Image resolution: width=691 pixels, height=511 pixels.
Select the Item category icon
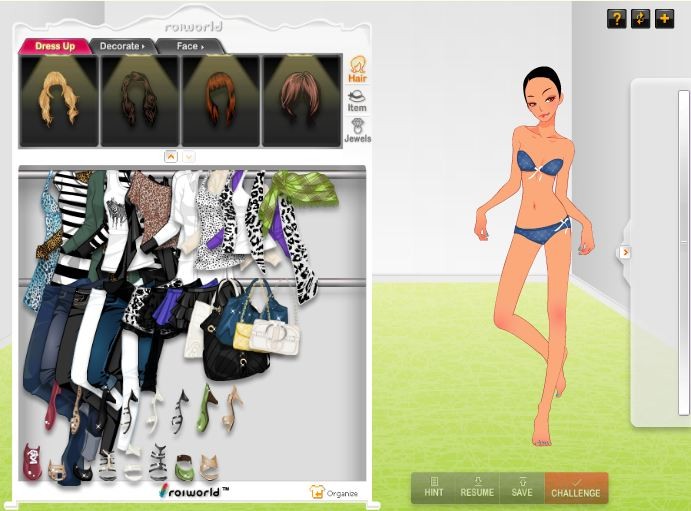[x=356, y=100]
